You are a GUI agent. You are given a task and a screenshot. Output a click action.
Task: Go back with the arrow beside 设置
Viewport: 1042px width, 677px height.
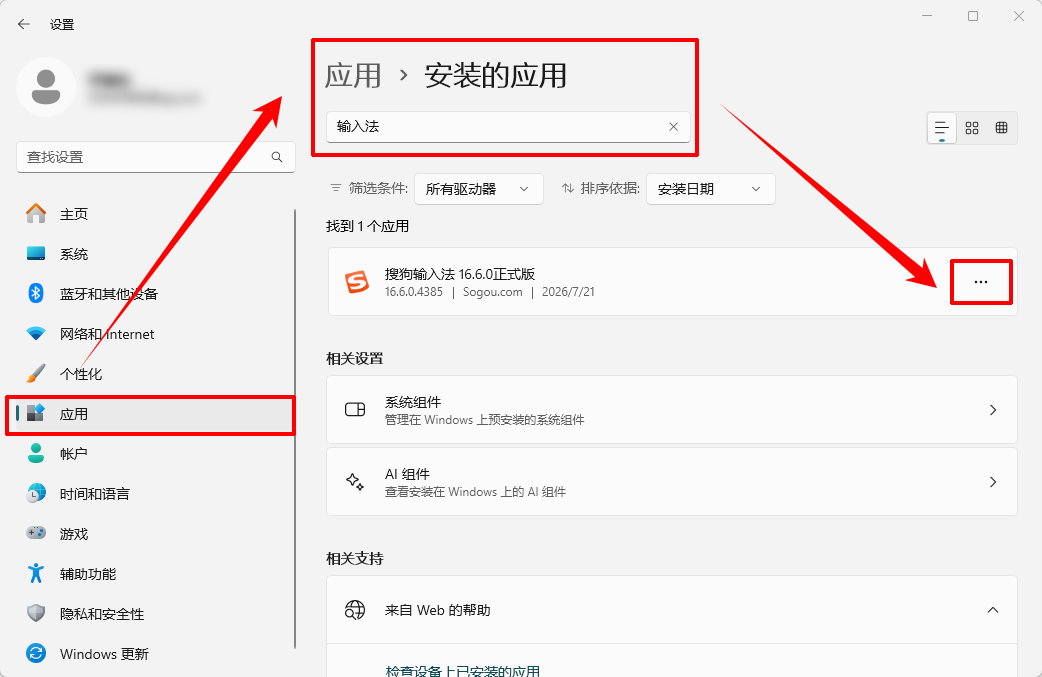tap(24, 25)
